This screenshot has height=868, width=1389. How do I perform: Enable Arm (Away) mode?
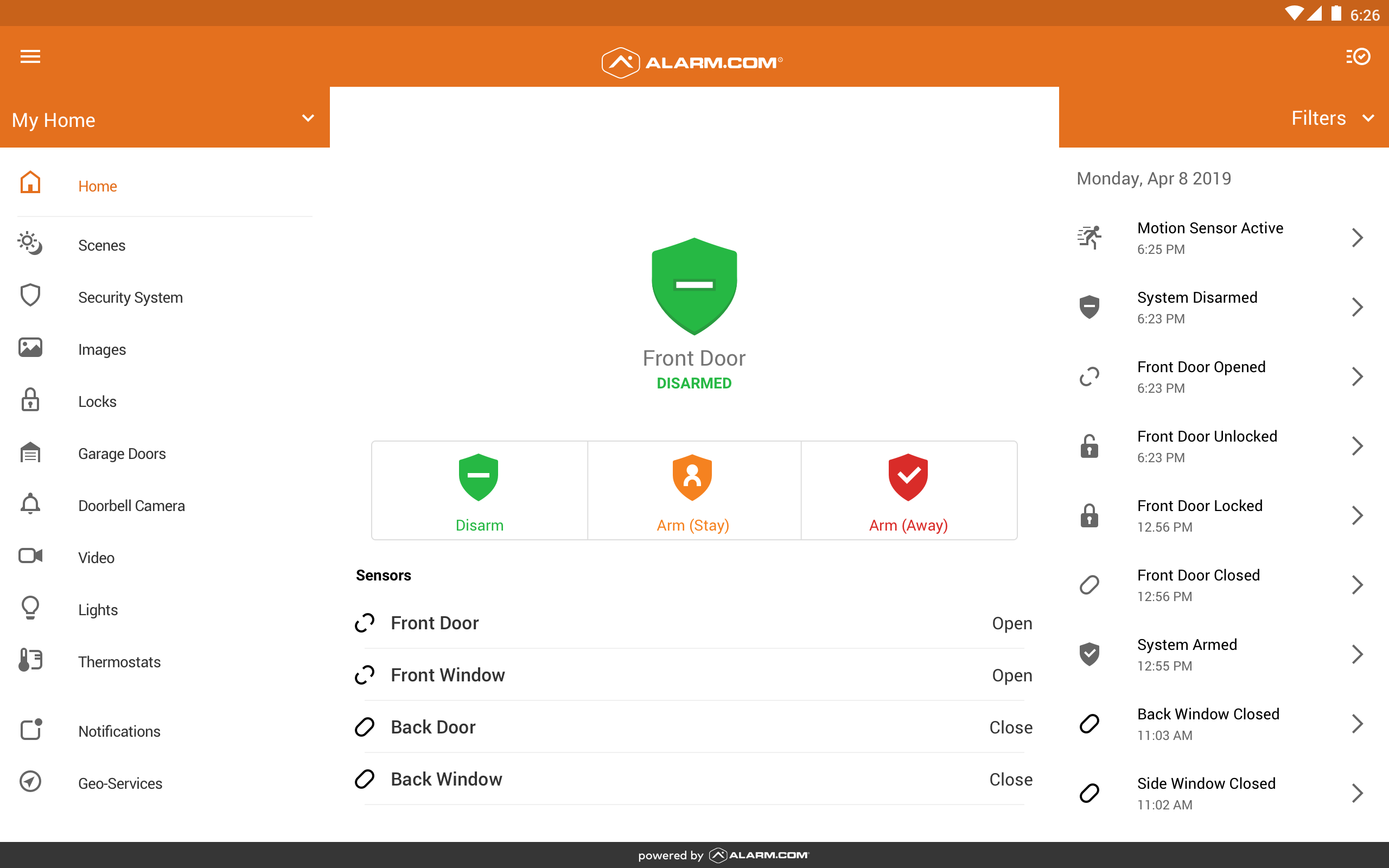pyautogui.click(x=908, y=491)
